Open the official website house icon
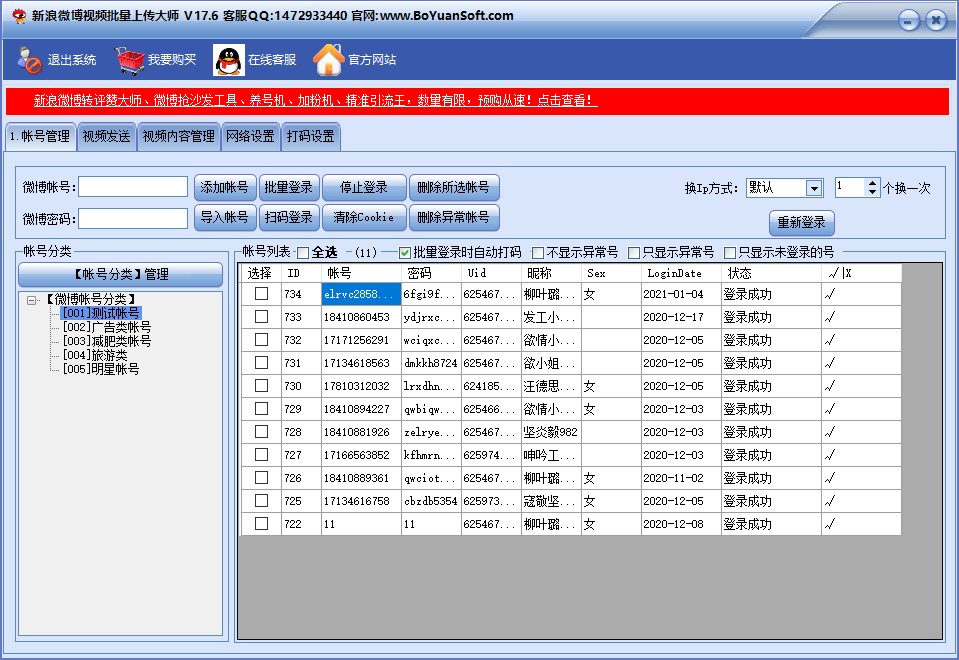The image size is (959, 660). click(329, 59)
